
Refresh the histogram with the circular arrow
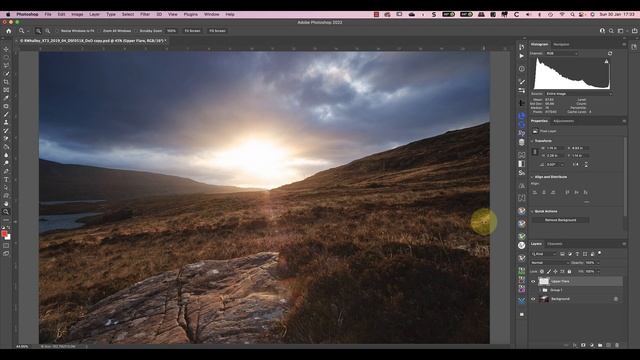[x=610, y=53]
